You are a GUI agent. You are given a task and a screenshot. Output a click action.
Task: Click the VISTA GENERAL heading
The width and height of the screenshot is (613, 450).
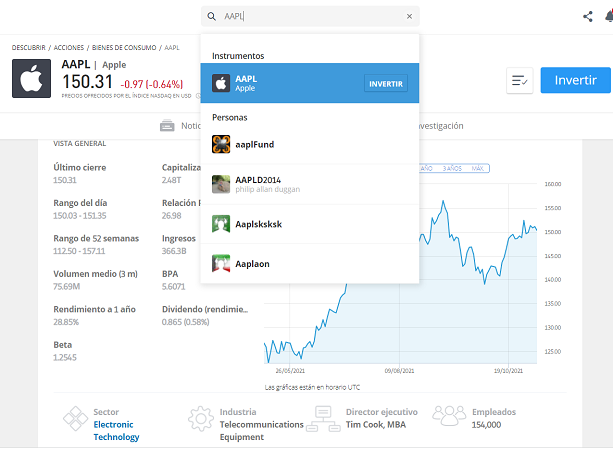pos(79,143)
